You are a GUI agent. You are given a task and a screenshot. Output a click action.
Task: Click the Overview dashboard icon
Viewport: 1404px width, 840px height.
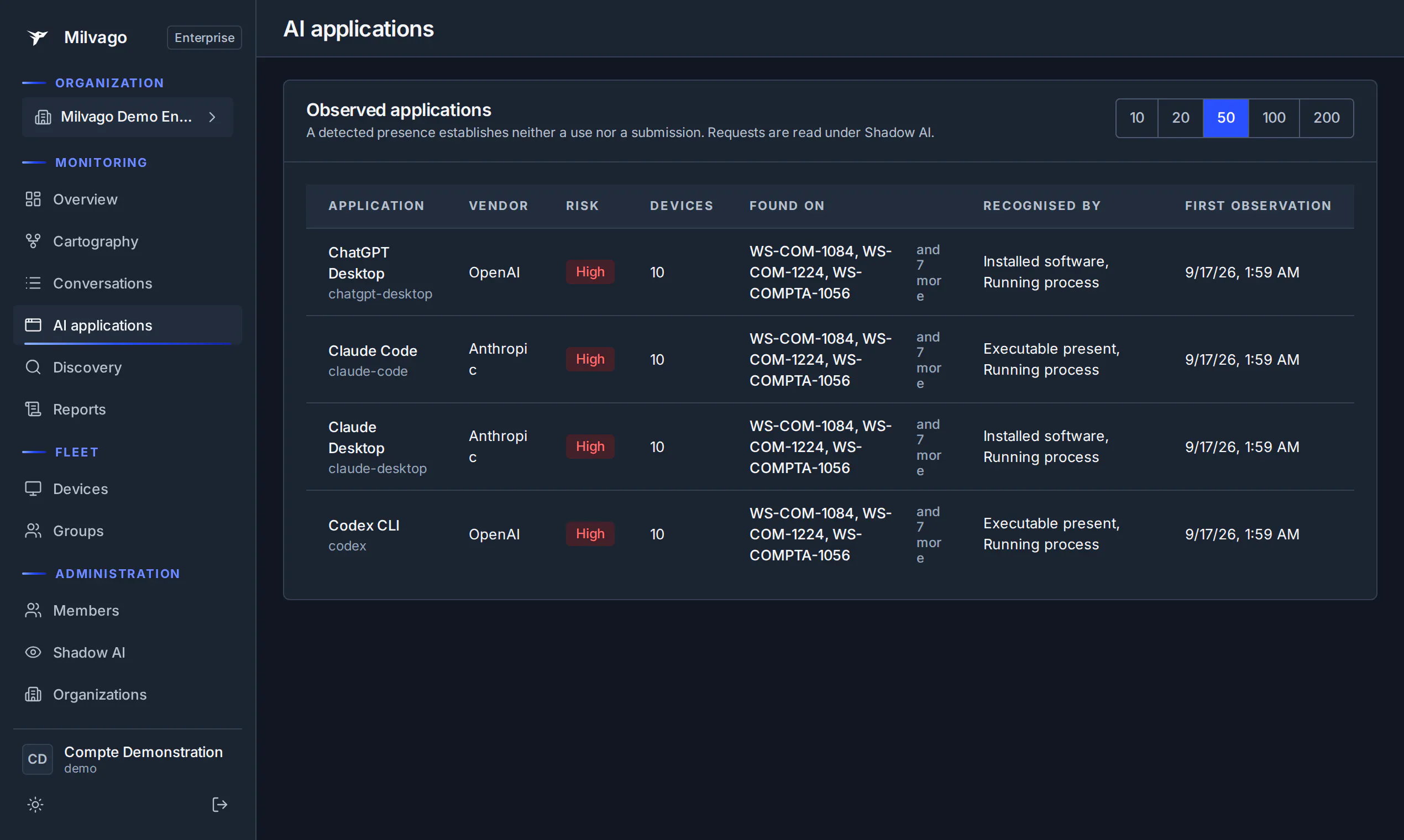pyautogui.click(x=33, y=200)
